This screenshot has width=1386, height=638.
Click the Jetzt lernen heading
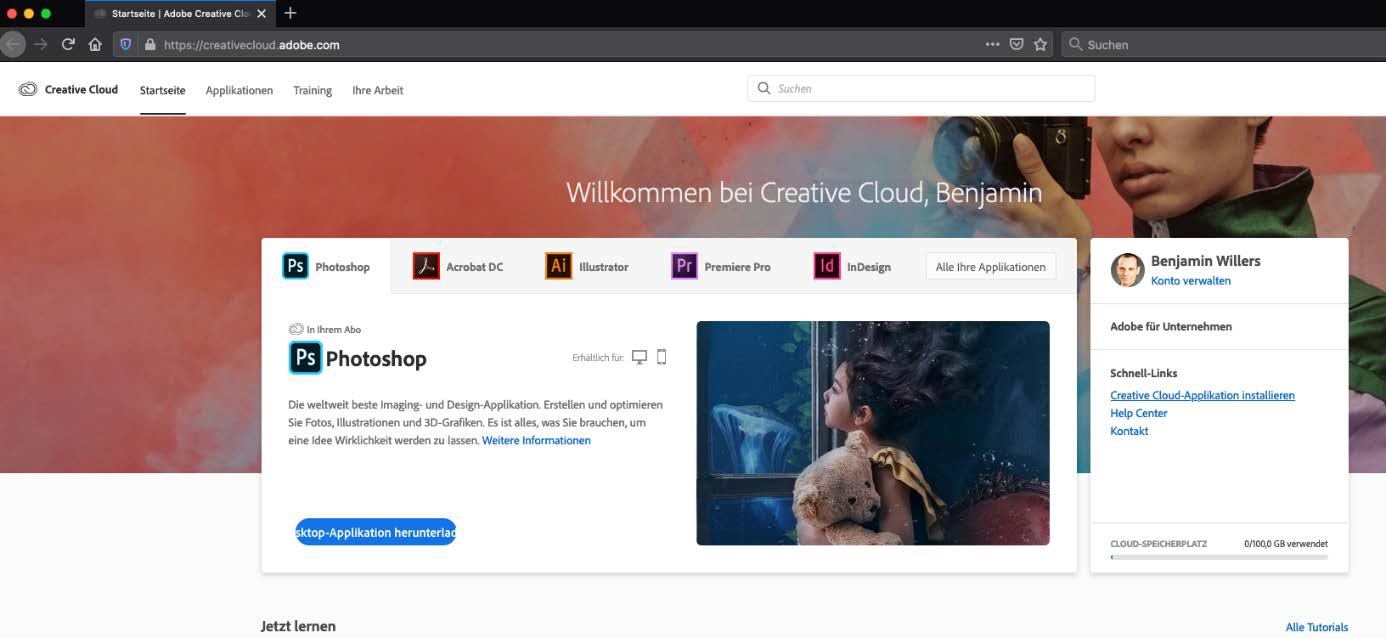[x=298, y=626]
